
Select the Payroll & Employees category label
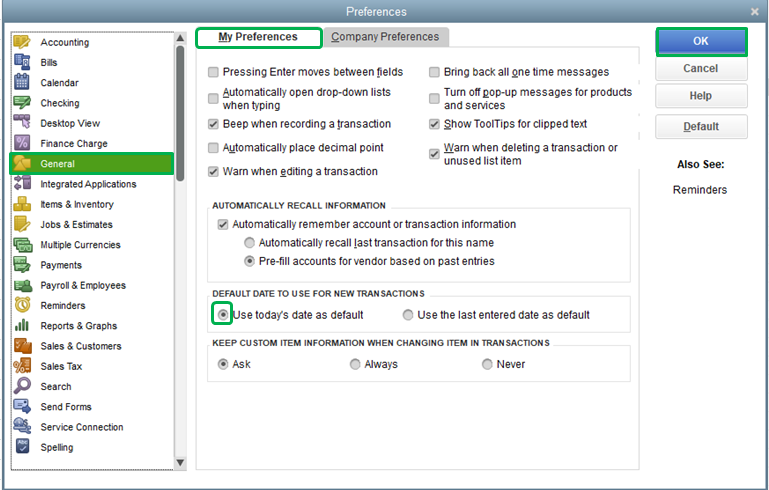[x=83, y=285]
